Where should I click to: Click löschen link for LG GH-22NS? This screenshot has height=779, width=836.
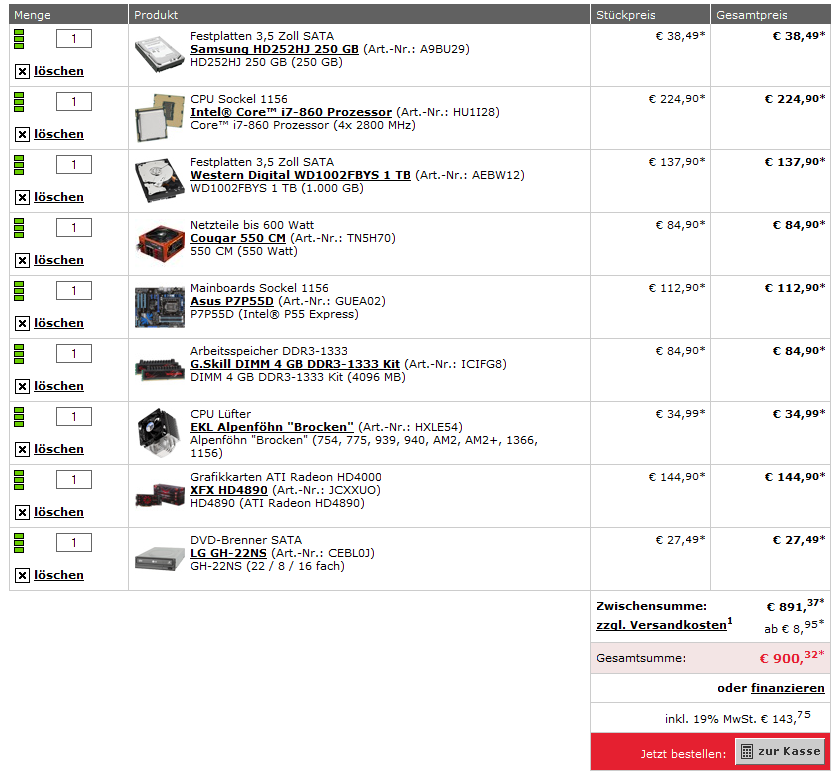(x=59, y=575)
